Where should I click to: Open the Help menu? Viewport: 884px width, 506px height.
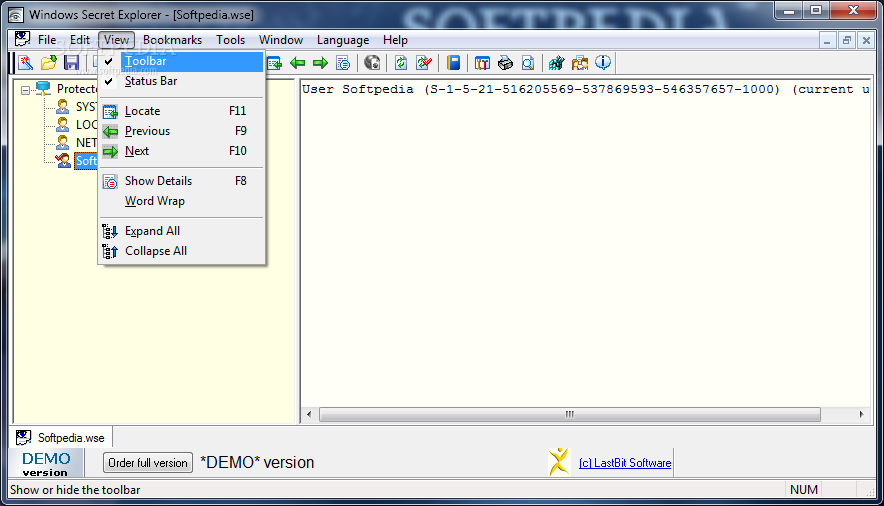point(395,40)
